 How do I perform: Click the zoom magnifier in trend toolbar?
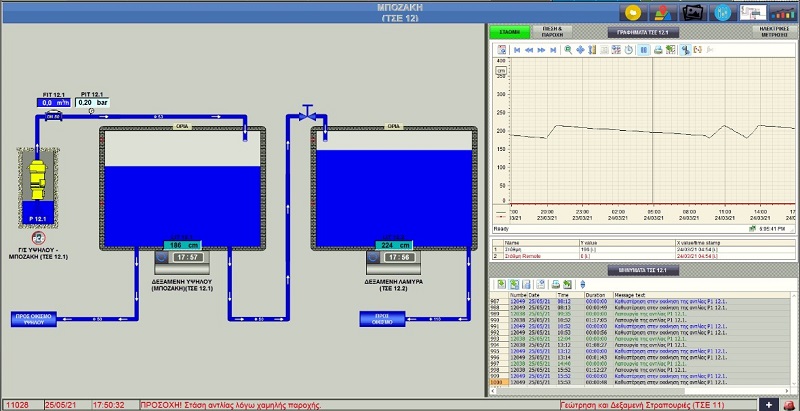click(x=567, y=49)
